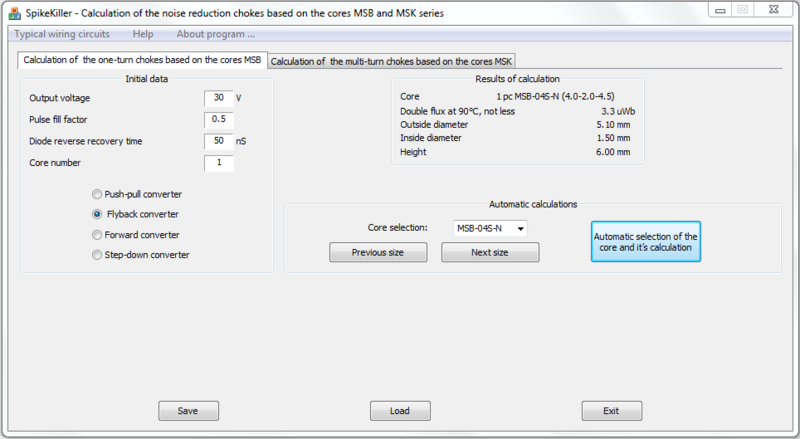Image resolution: width=800 pixels, height=439 pixels.
Task: Click the Pulse fill factor label
Action: coord(58,119)
